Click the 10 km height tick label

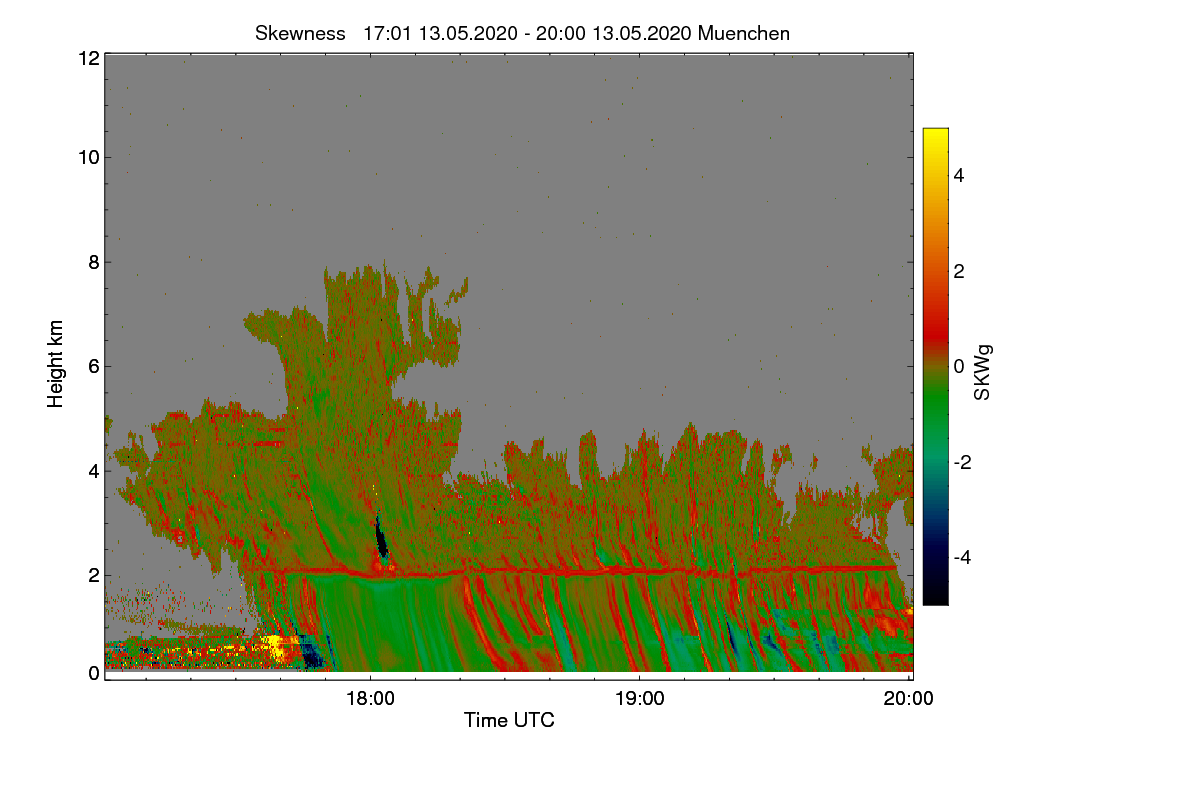point(87,156)
